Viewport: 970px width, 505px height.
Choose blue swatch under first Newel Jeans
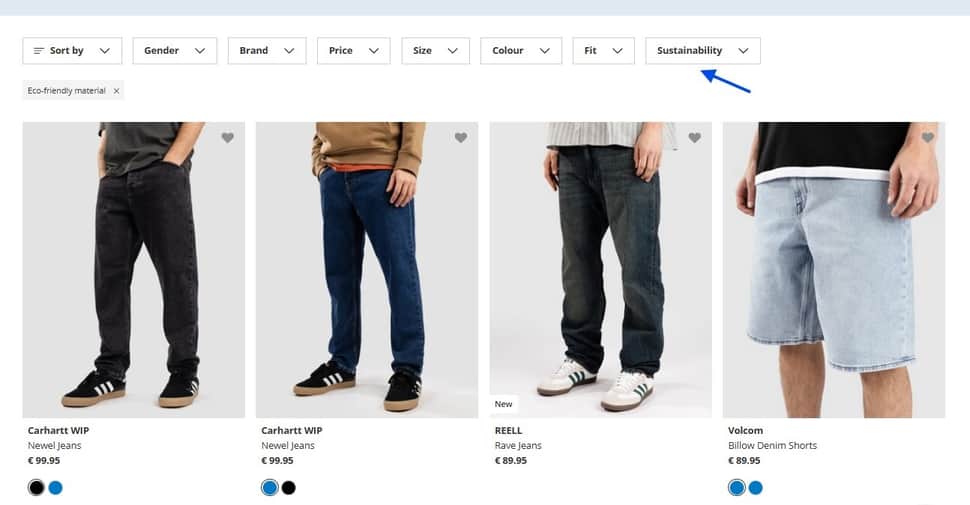[x=56, y=488]
